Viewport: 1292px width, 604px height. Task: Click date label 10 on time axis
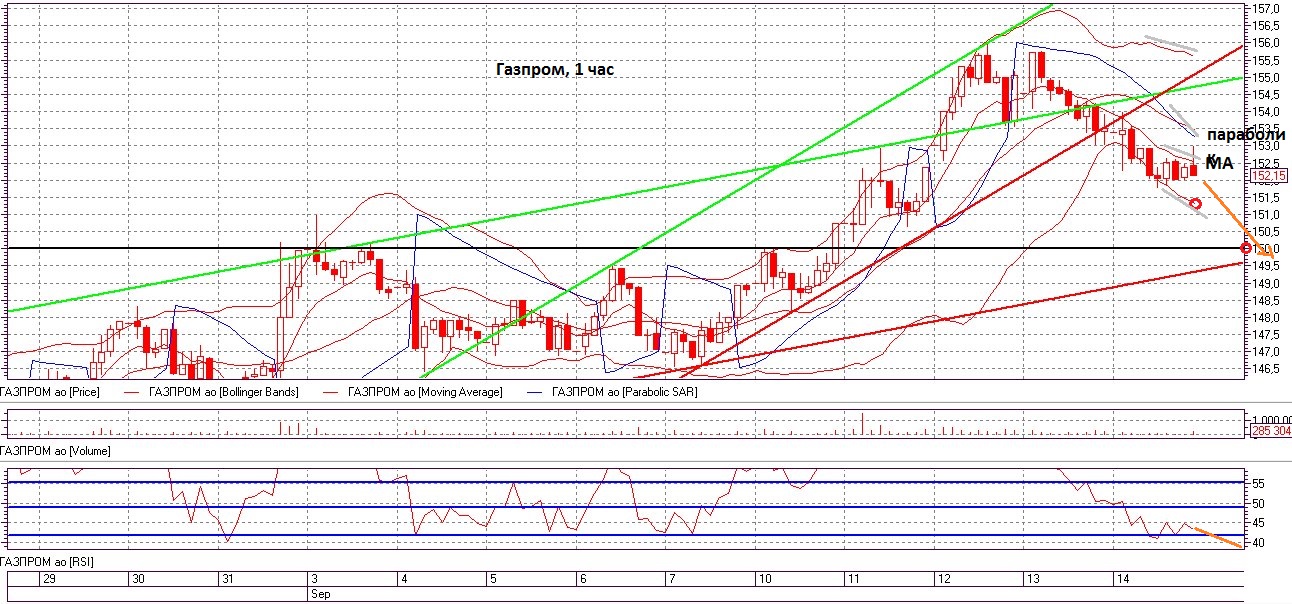pos(764,579)
